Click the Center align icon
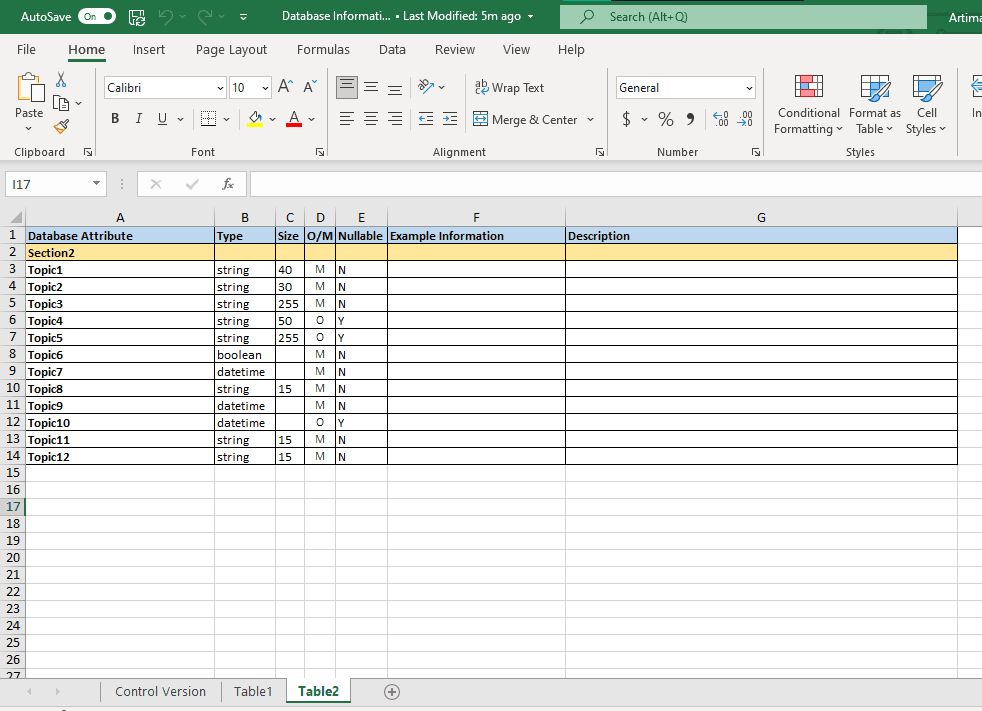Viewport: 982px width, 711px height. click(x=371, y=118)
